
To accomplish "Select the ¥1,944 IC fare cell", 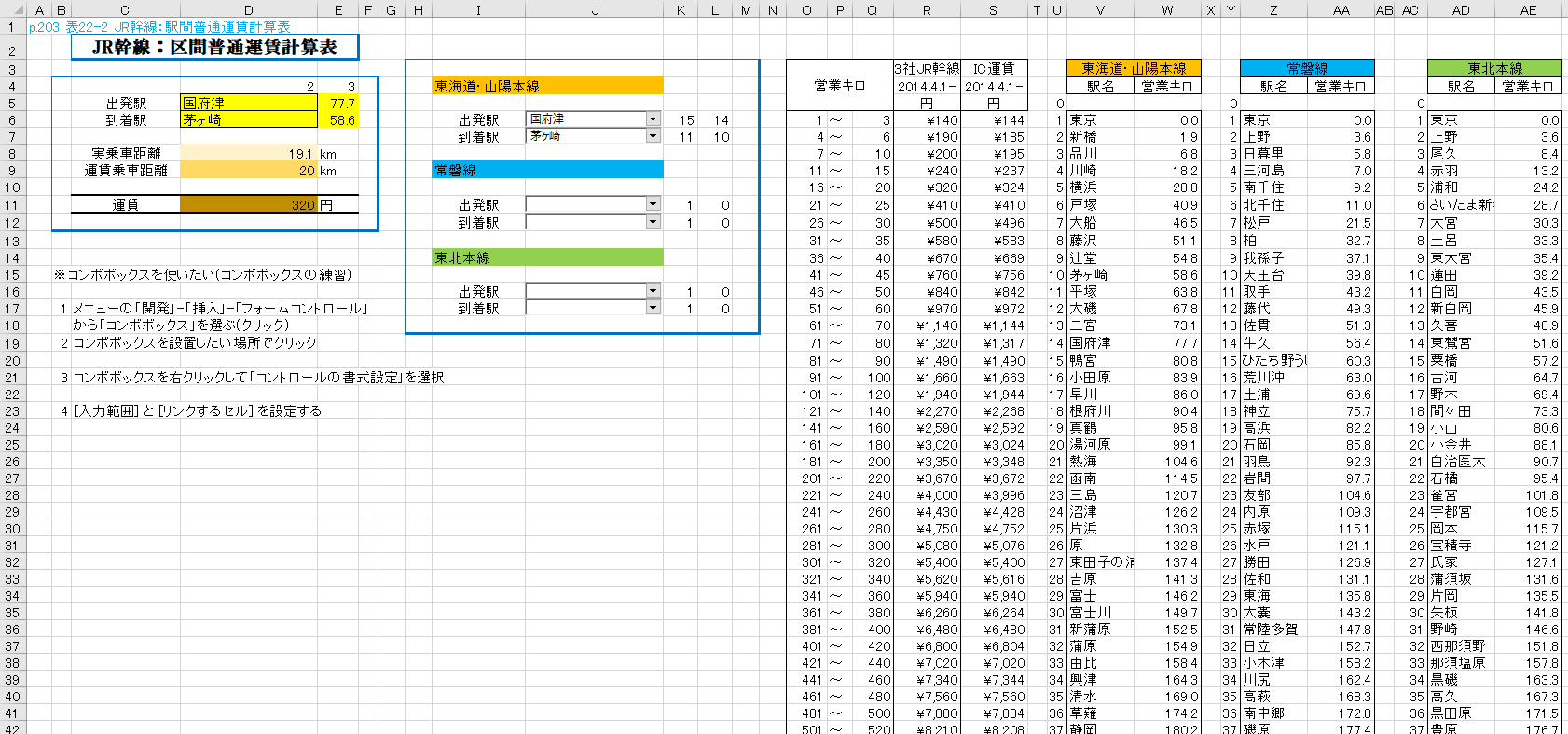I will click(x=994, y=395).
